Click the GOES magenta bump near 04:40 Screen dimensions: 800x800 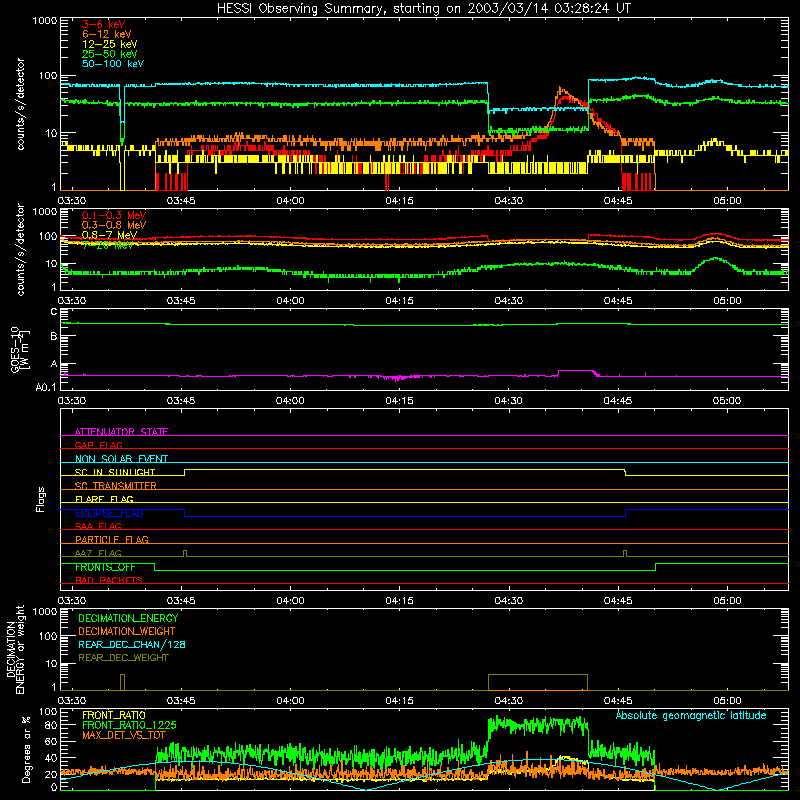coord(577,372)
